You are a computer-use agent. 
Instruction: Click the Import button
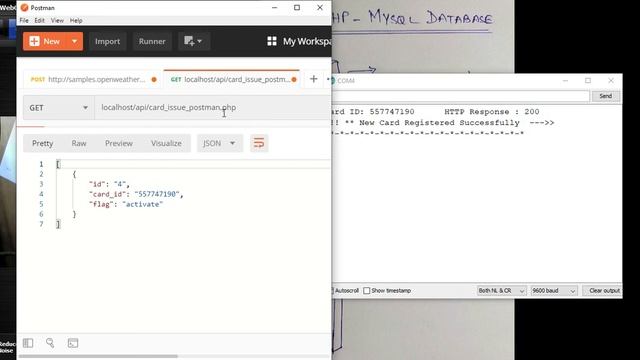107,41
